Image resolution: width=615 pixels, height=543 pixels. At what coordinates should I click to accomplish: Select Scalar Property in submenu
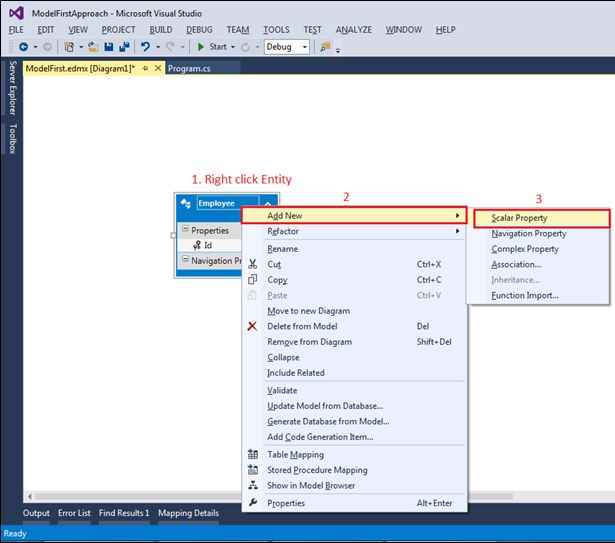(x=542, y=218)
